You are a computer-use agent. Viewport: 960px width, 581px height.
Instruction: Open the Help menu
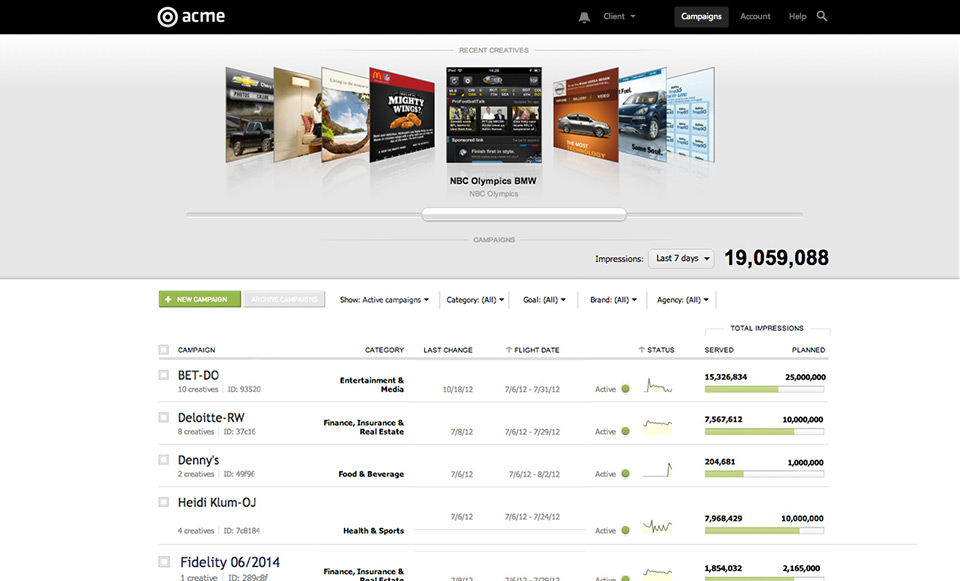797,17
